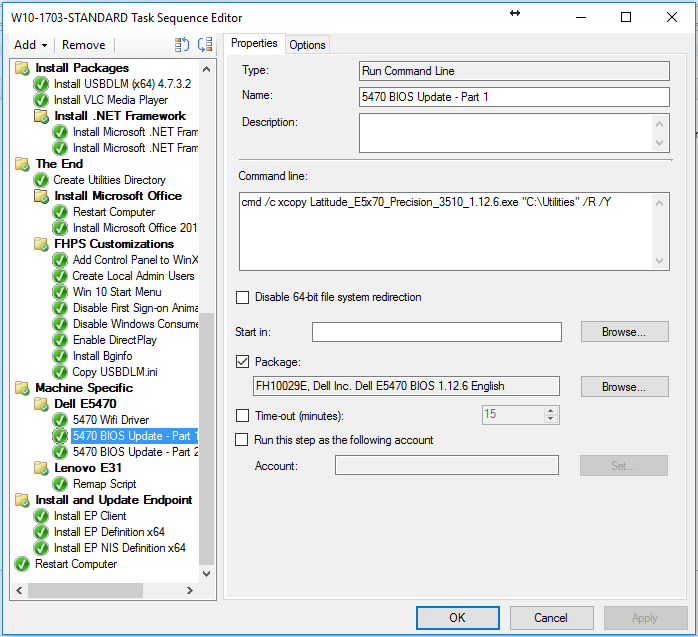This screenshot has height=637, width=698.
Task: Click the Machine Specific folder icon
Action: [x=22, y=388]
